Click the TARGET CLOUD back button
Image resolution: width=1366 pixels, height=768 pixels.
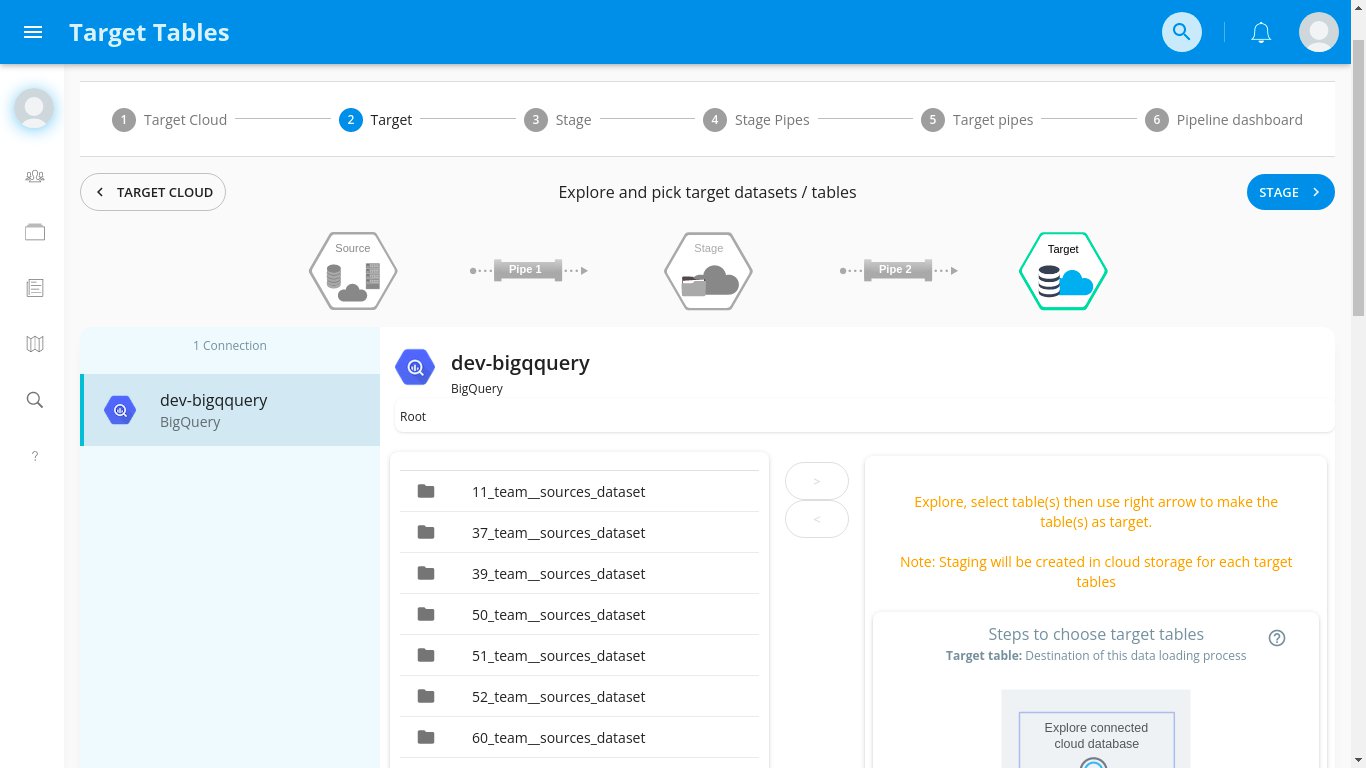153,192
